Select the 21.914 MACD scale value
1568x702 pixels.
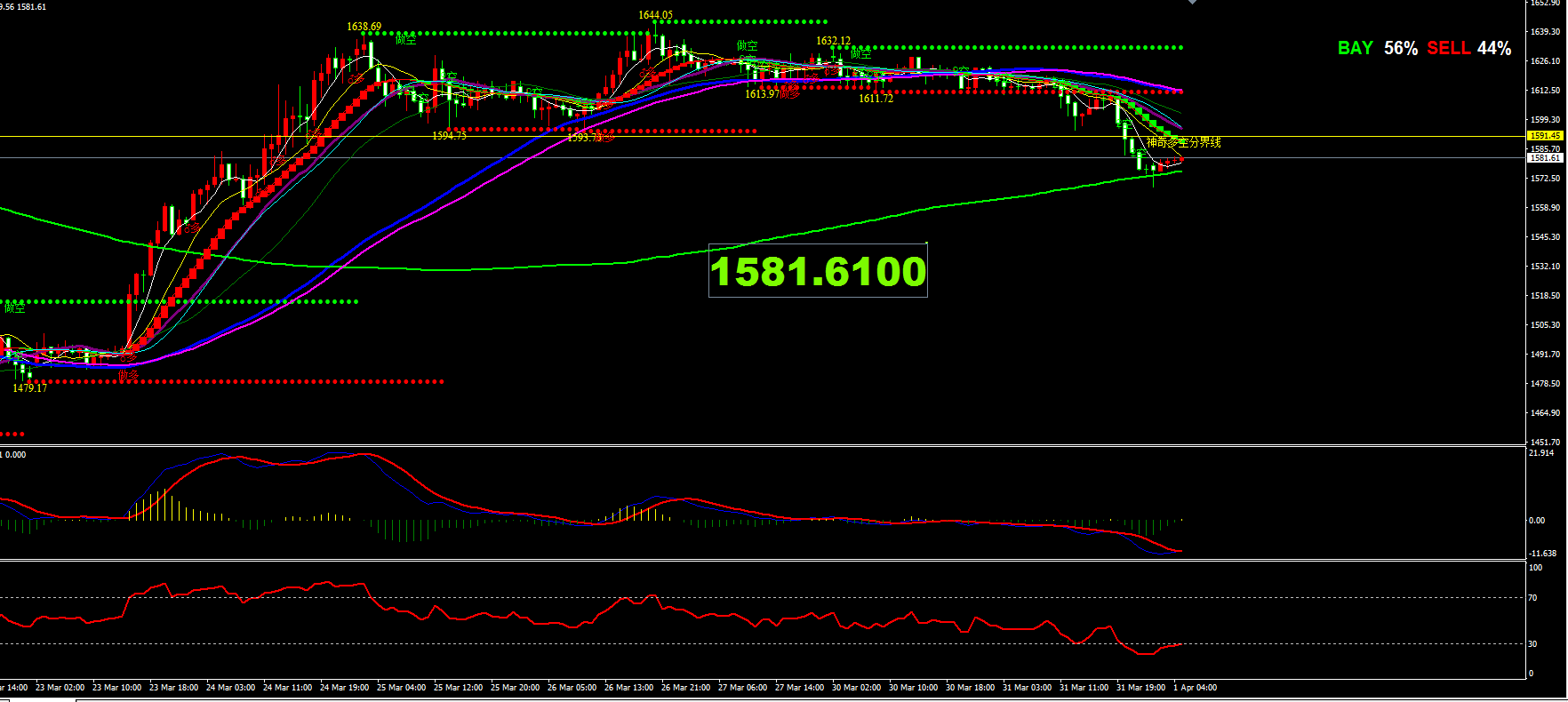tap(1541, 453)
